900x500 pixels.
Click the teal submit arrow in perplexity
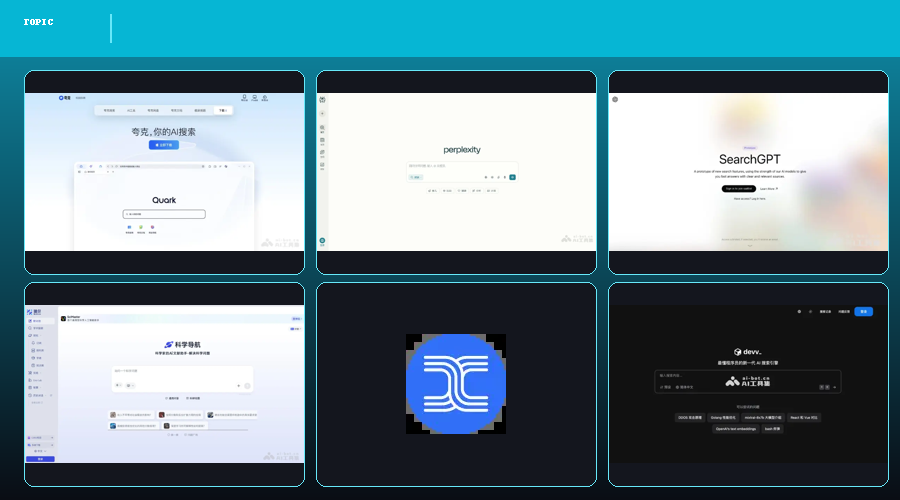[x=513, y=177]
